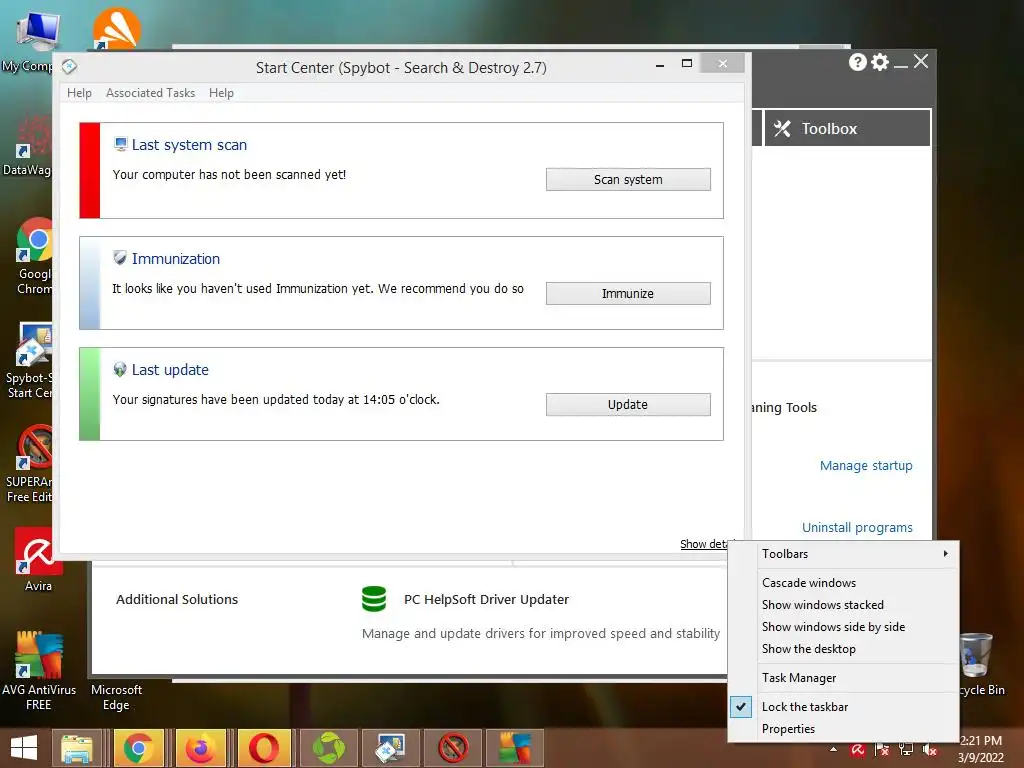Click the Windows Start button
Viewport: 1024px width, 768px height.
tap(24, 748)
